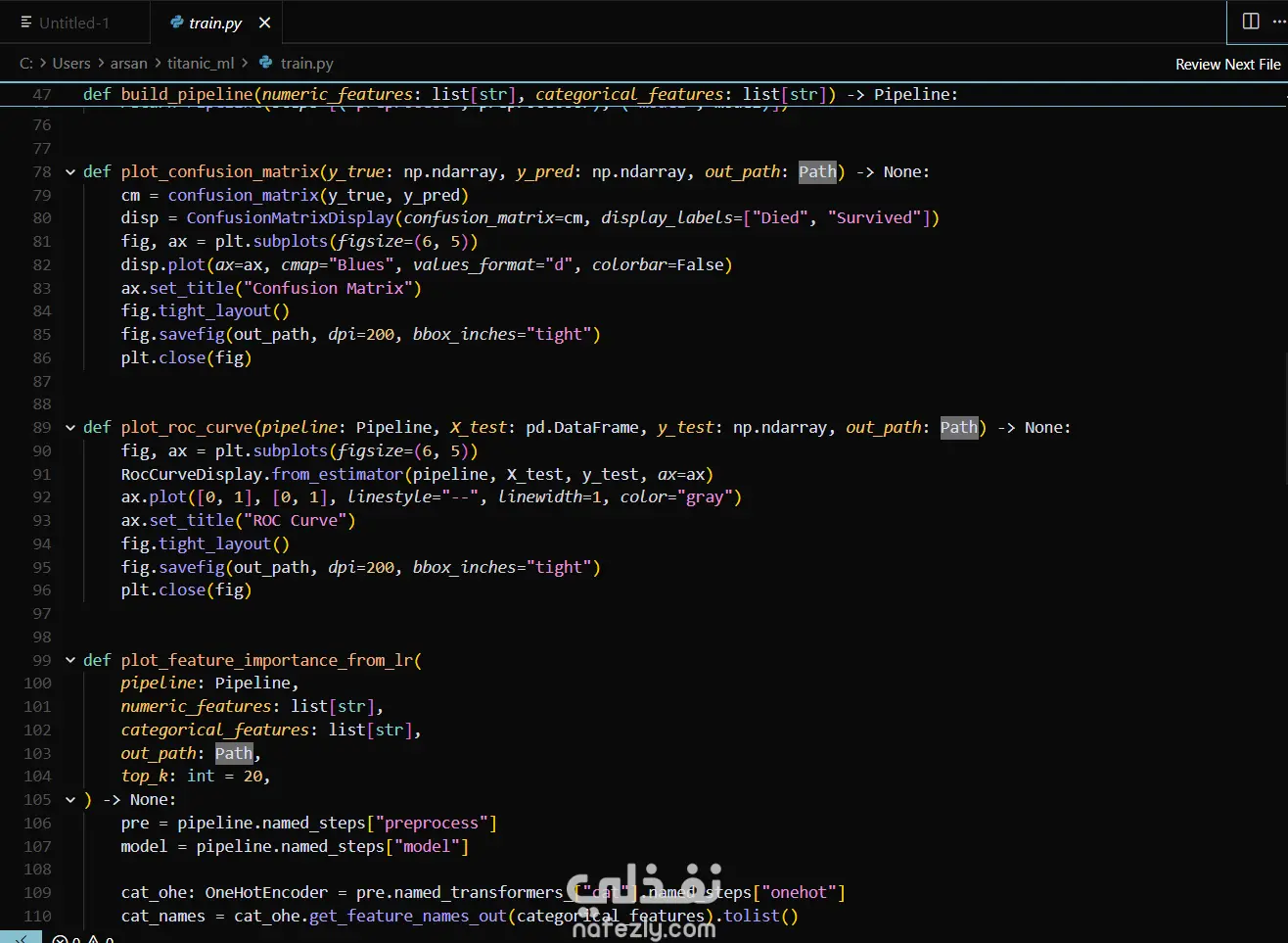Click line number 92 in the gutter
Screen dimensions: 1288x943
(x=42, y=497)
